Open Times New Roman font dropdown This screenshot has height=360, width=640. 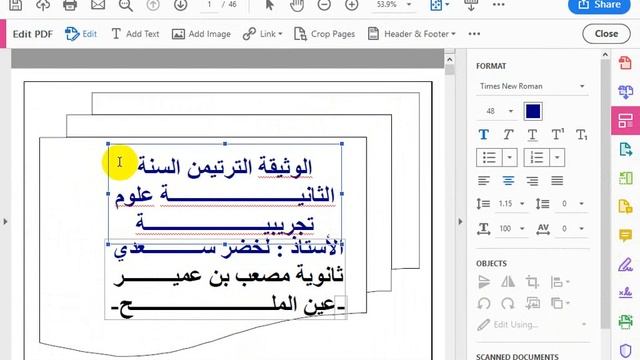[x=532, y=86]
